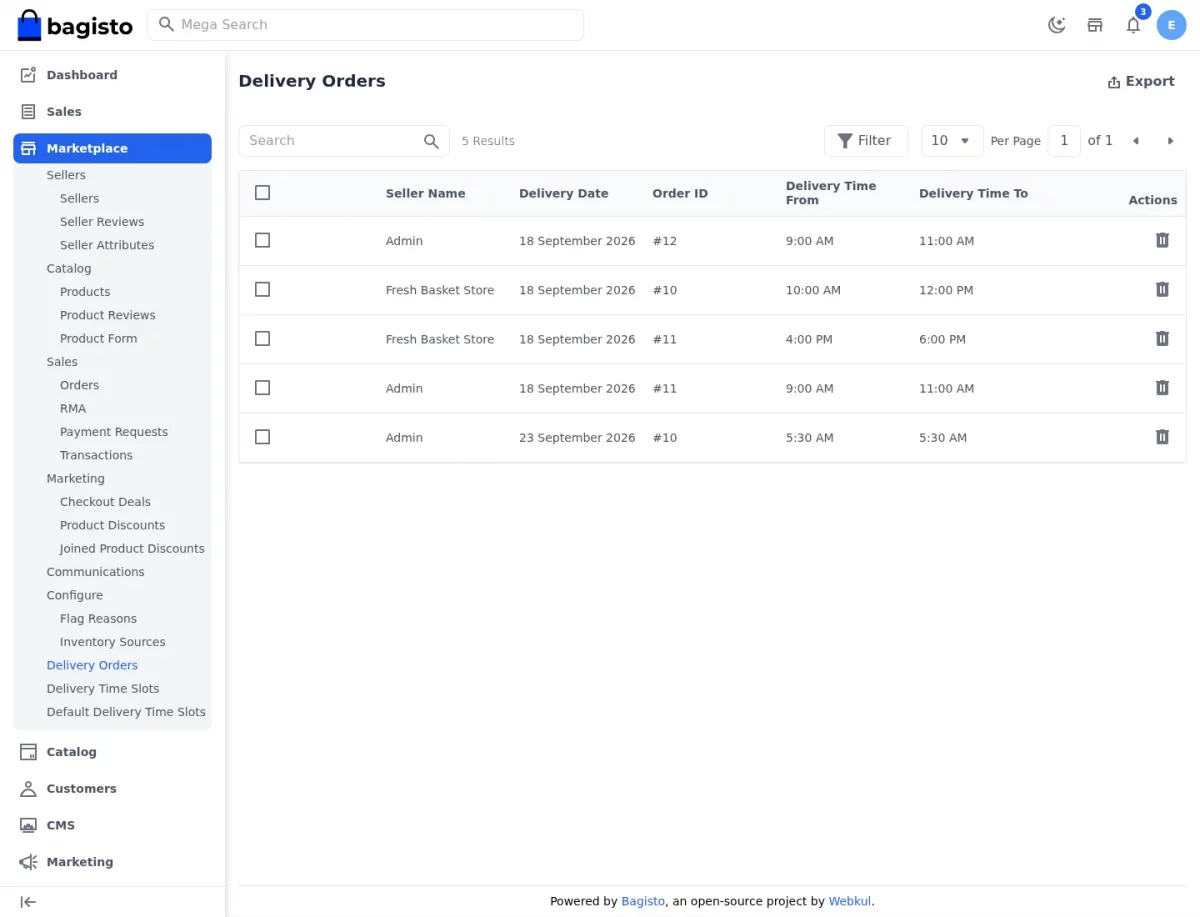1200x917 pixels.
Task: Open Inventory Sources in sidebar
Action: 112,642
